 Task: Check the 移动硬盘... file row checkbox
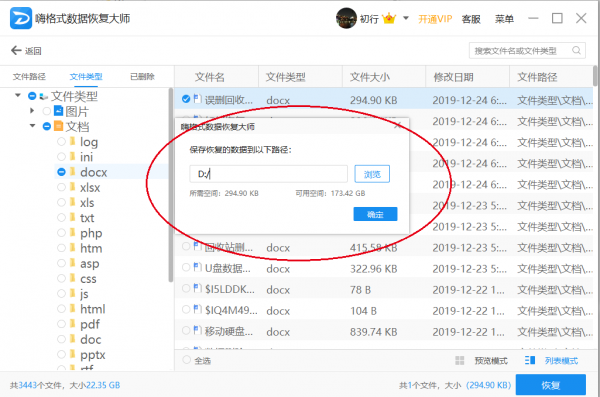click(186, 330)
